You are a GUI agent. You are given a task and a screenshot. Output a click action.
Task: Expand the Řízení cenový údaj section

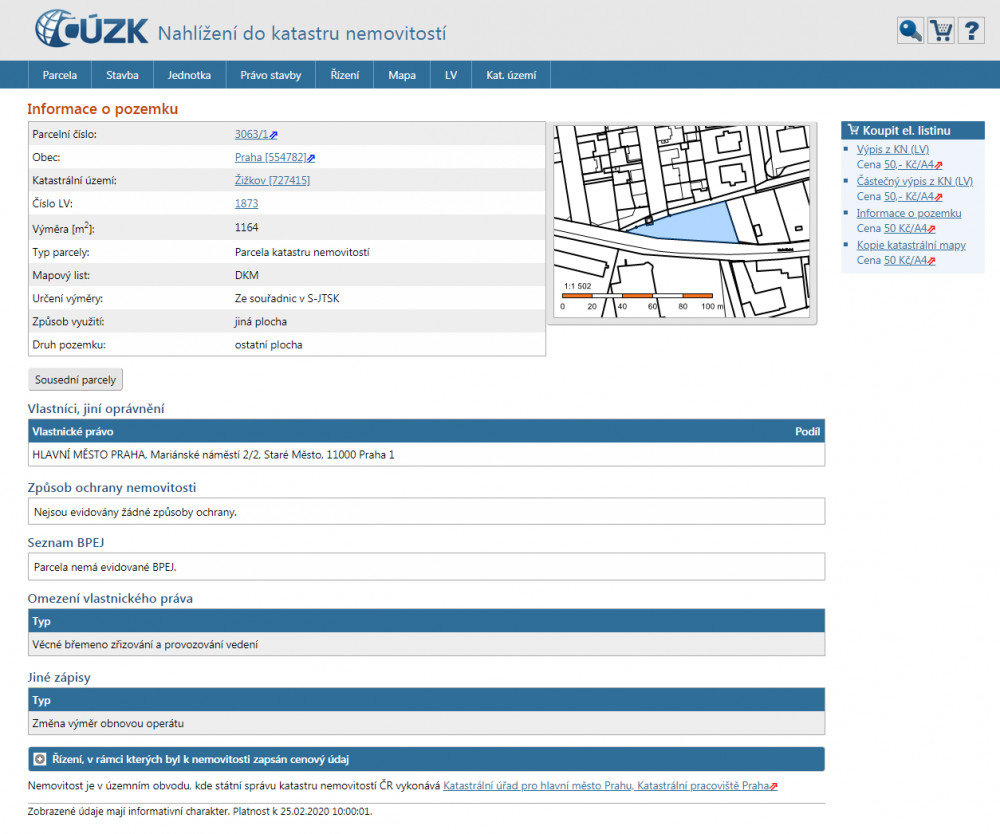tap(40, 759)
